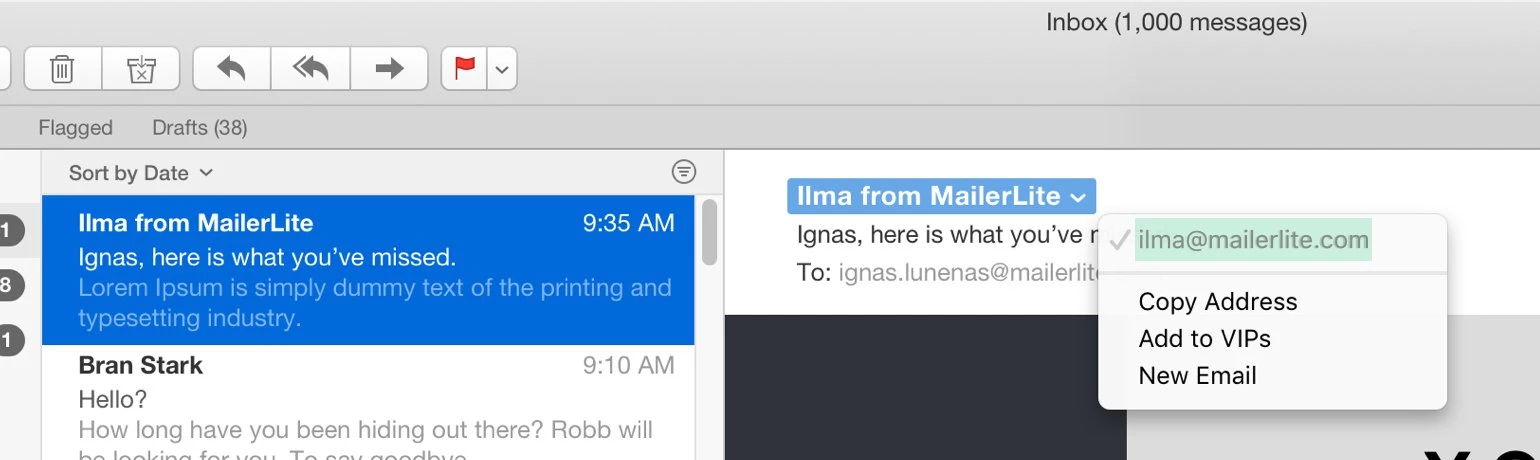Image resolution: width=1540 pixels, height=460 pixels.
Task: Choose Add to VIPs
Action: pos(1204,339)
